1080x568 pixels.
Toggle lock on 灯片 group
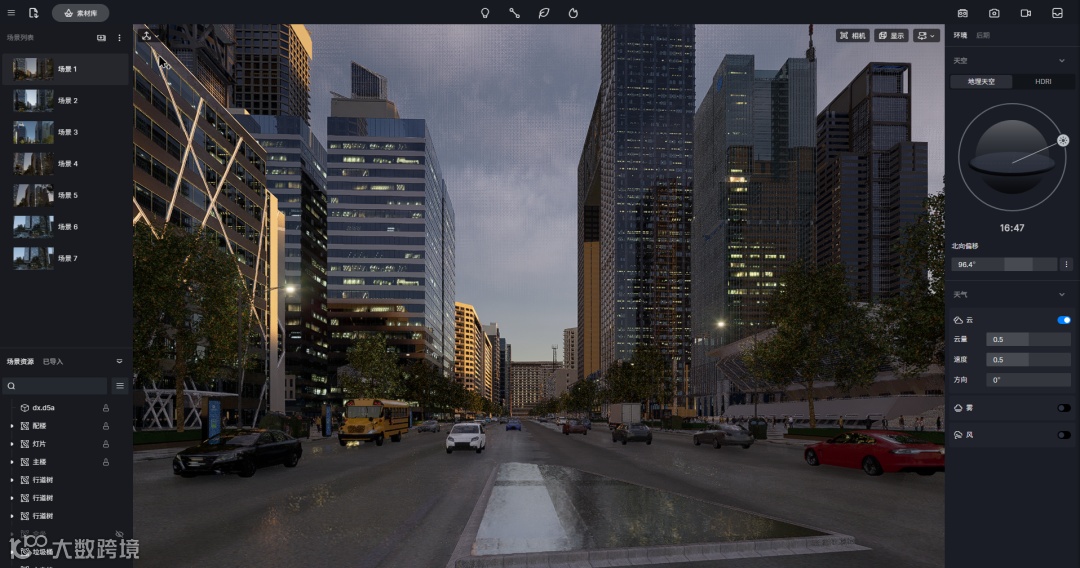point(106,444)
